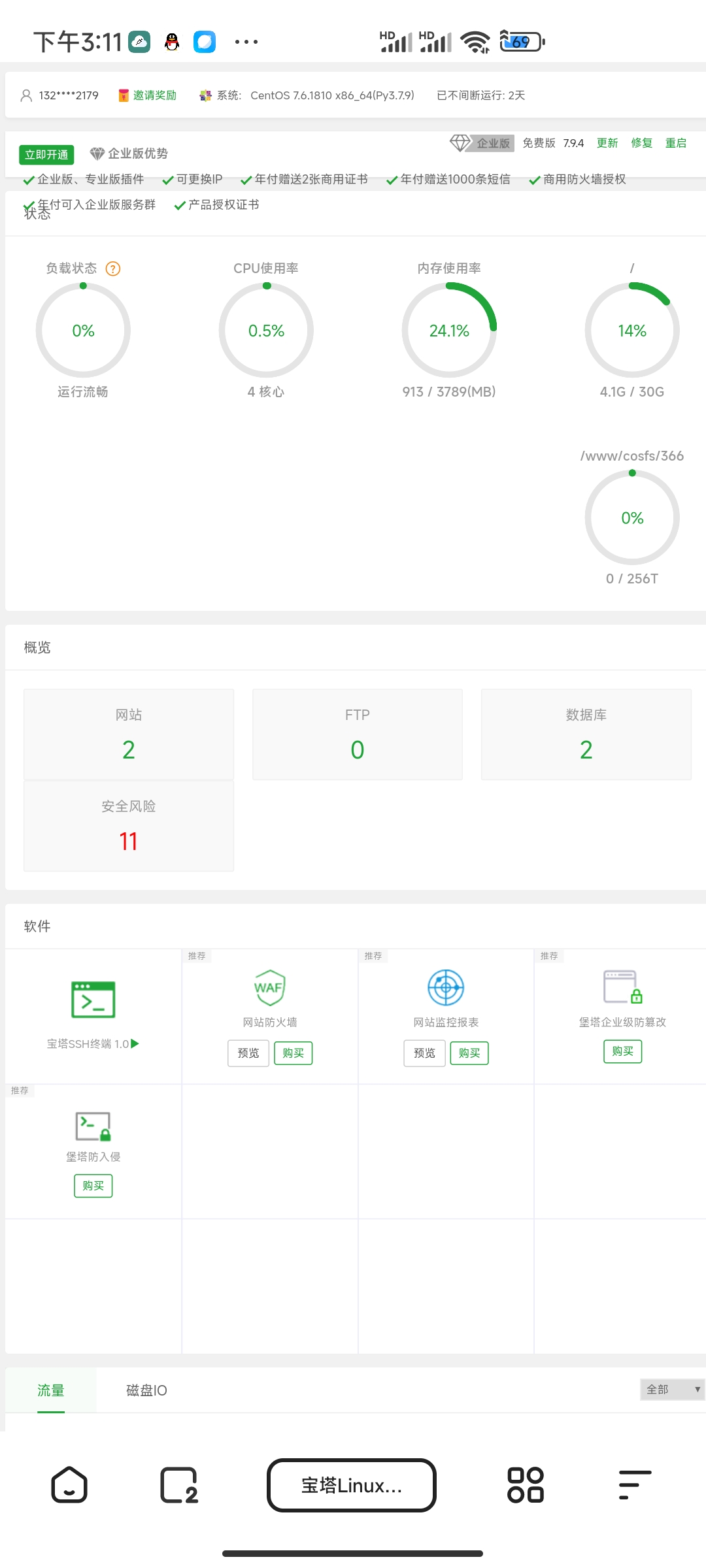Go to browser home page icon
The height and width of the screenshot is (1568, 706).
point(69,1485)
